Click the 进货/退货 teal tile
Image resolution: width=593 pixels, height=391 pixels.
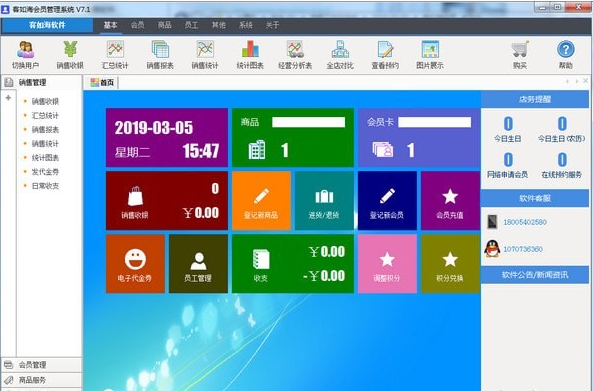click(x=324, y=200)
